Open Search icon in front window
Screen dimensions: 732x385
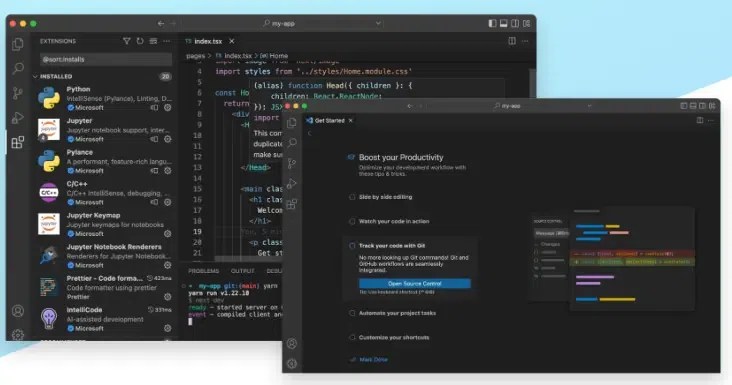[x=292, y=142]
